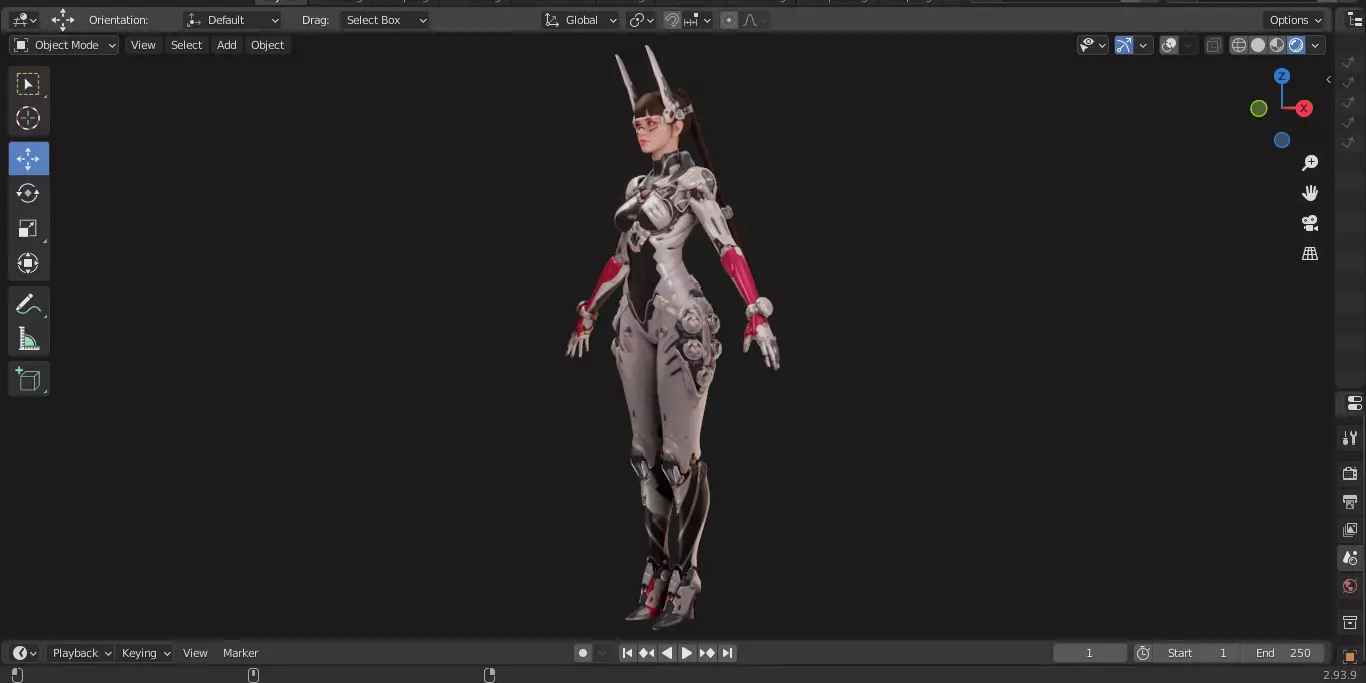Screen dimensions: 1366x683
Task: Play the animation forward
Action: [687, 653]
